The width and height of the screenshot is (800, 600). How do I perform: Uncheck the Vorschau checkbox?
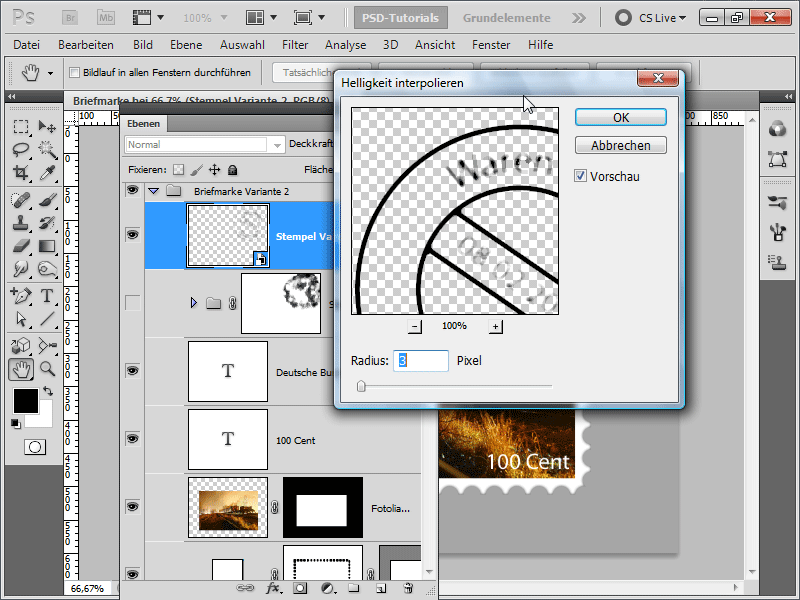[x=580, y=176]
